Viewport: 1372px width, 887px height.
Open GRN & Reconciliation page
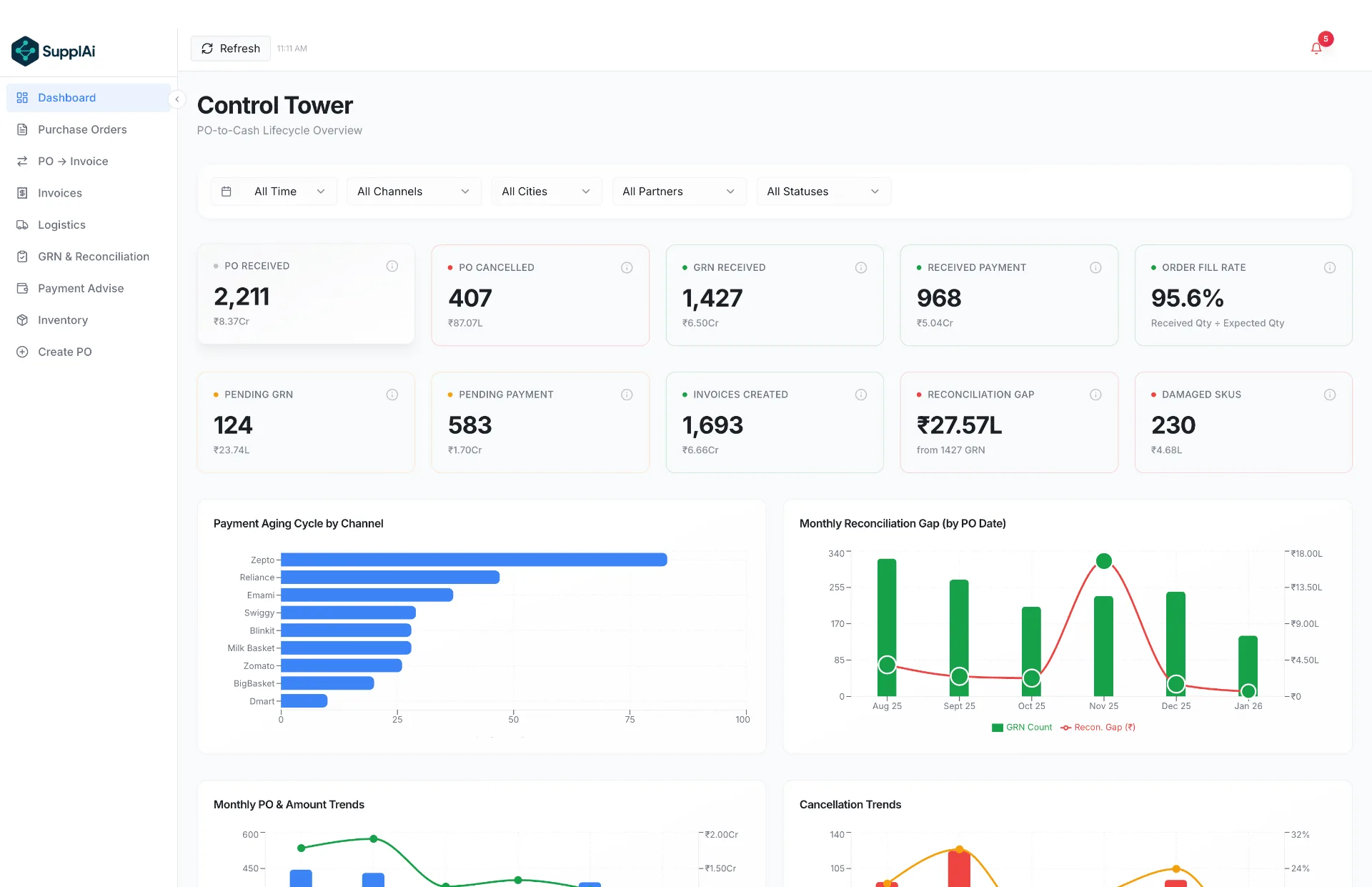click(89, 257)
